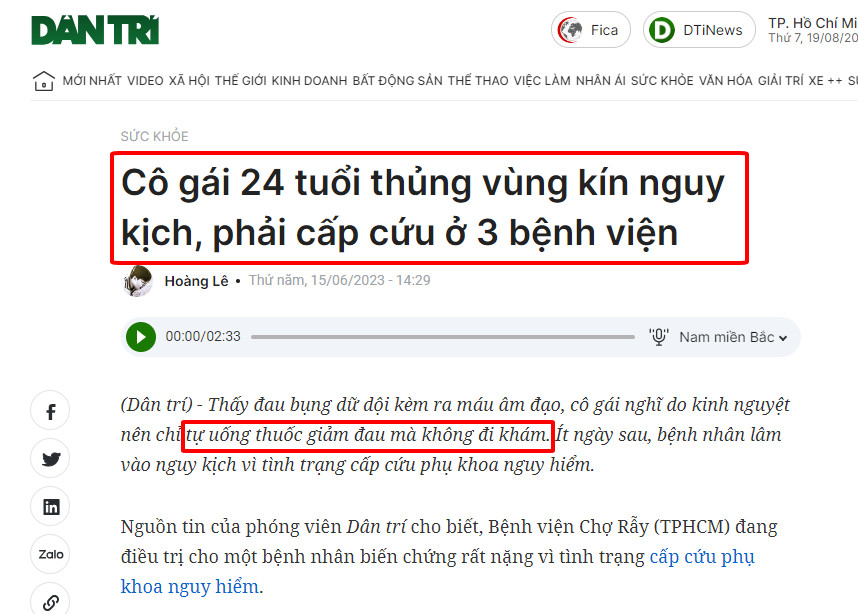Screen dimensions: 858x614
Task: Click the microphone voice icon
Action: coord(659,337)
